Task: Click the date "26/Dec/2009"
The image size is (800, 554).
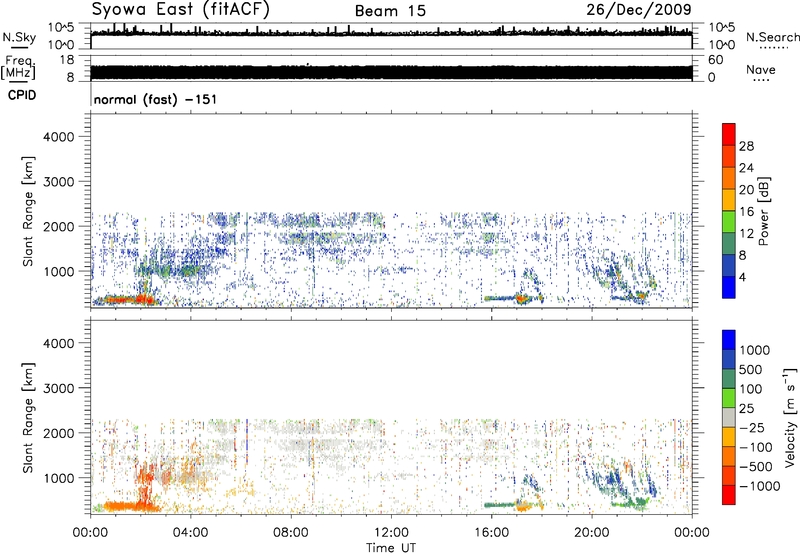Action: (639, 9)
